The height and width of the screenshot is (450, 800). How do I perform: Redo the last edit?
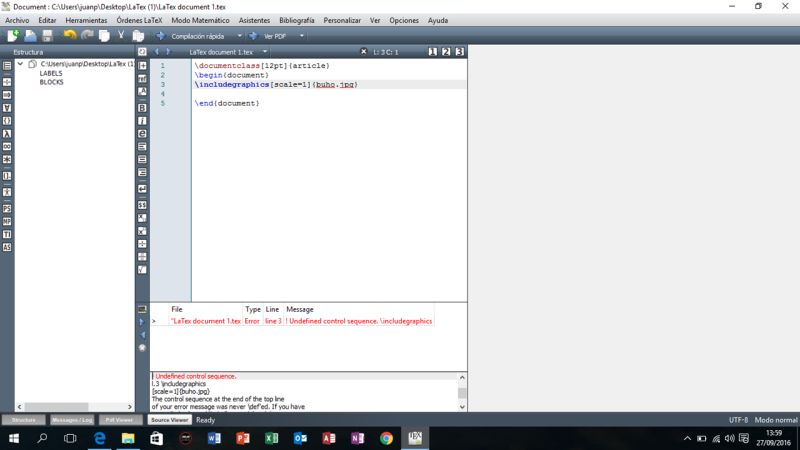[x=87, y=36]
